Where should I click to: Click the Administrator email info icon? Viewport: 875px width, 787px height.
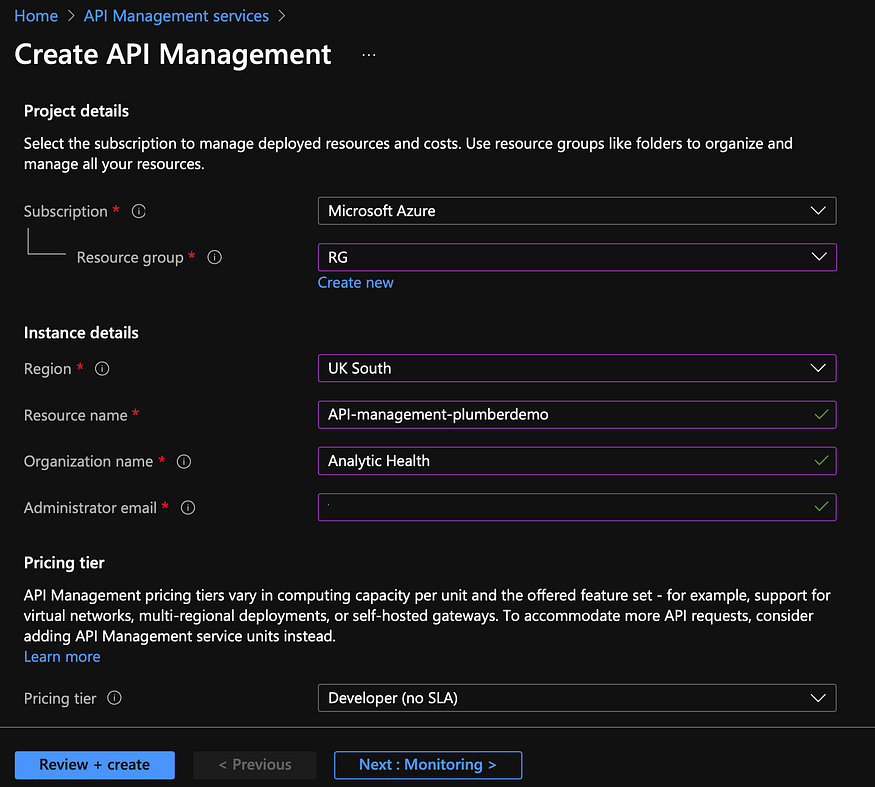tap(187, 508)
